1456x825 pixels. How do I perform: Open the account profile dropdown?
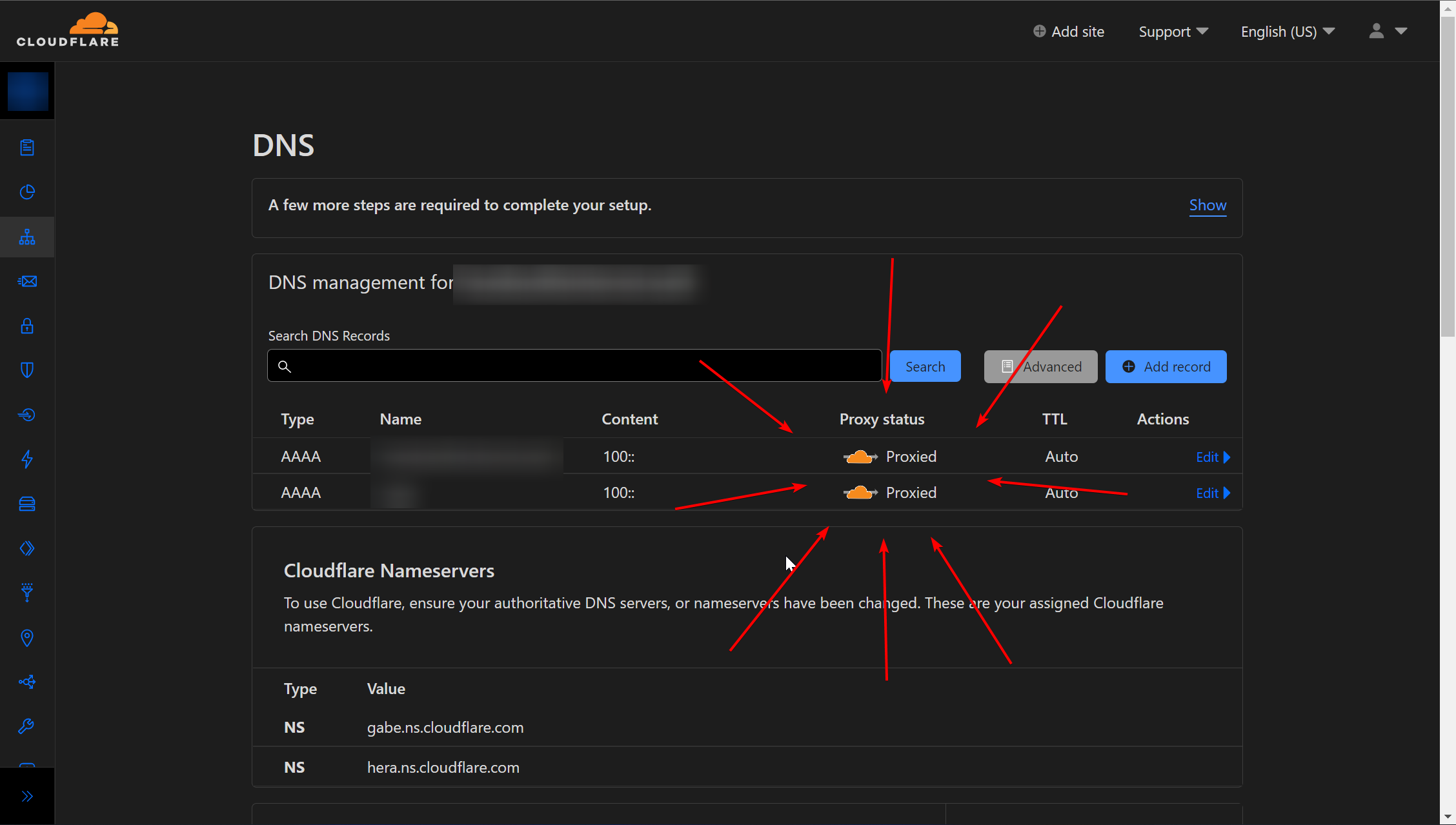(x=1386, y=31)
